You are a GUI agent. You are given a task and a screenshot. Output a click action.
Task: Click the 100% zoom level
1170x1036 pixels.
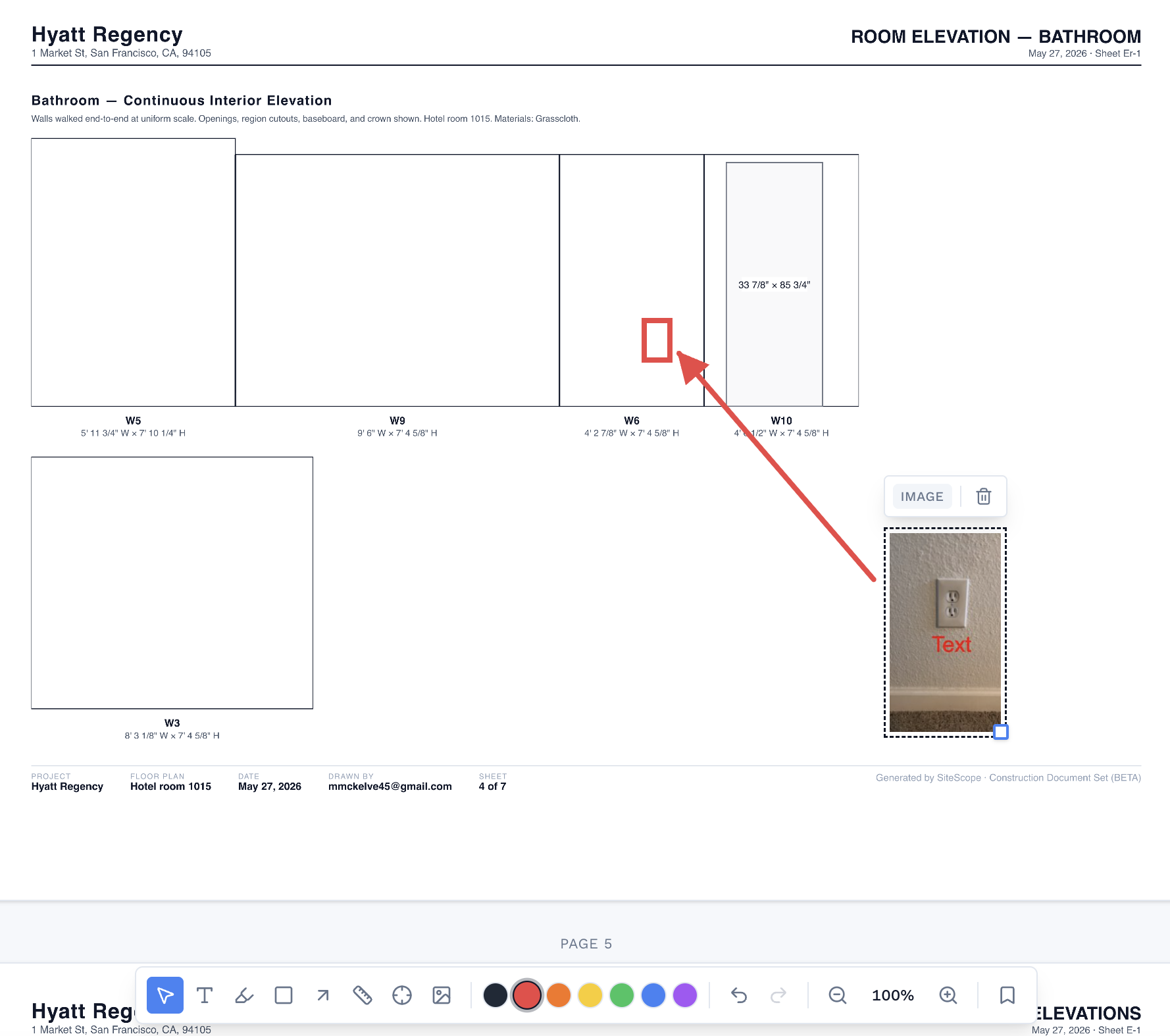click(x=893, y=995)
